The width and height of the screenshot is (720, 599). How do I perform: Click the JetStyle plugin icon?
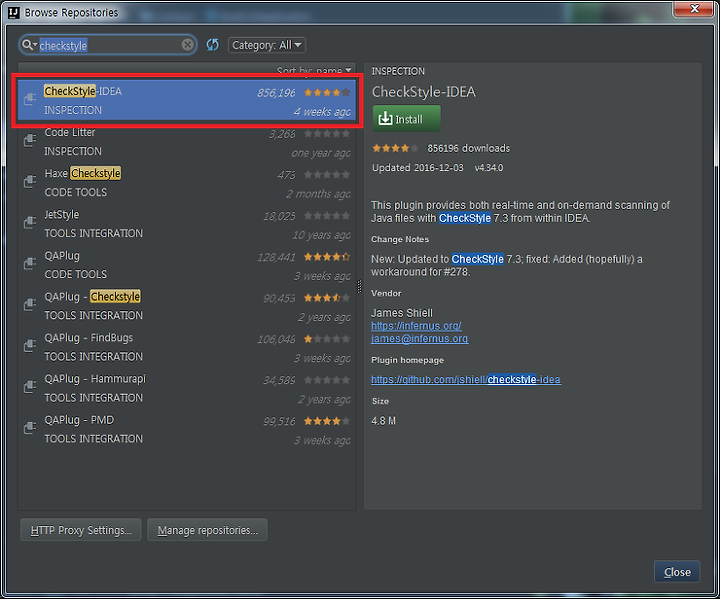[30, 222]
